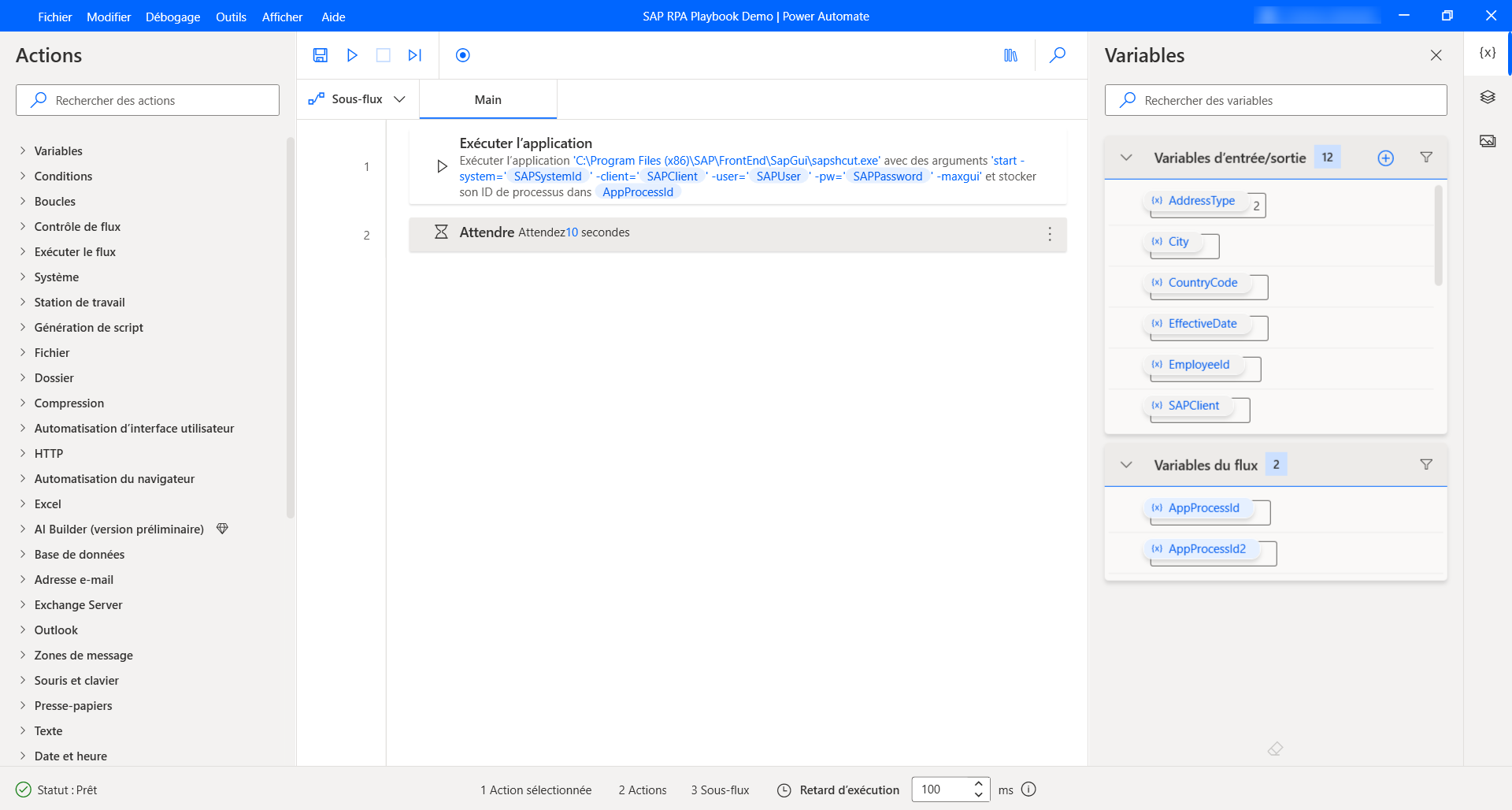Collapse the Variables du flux section

[1127, 465]
